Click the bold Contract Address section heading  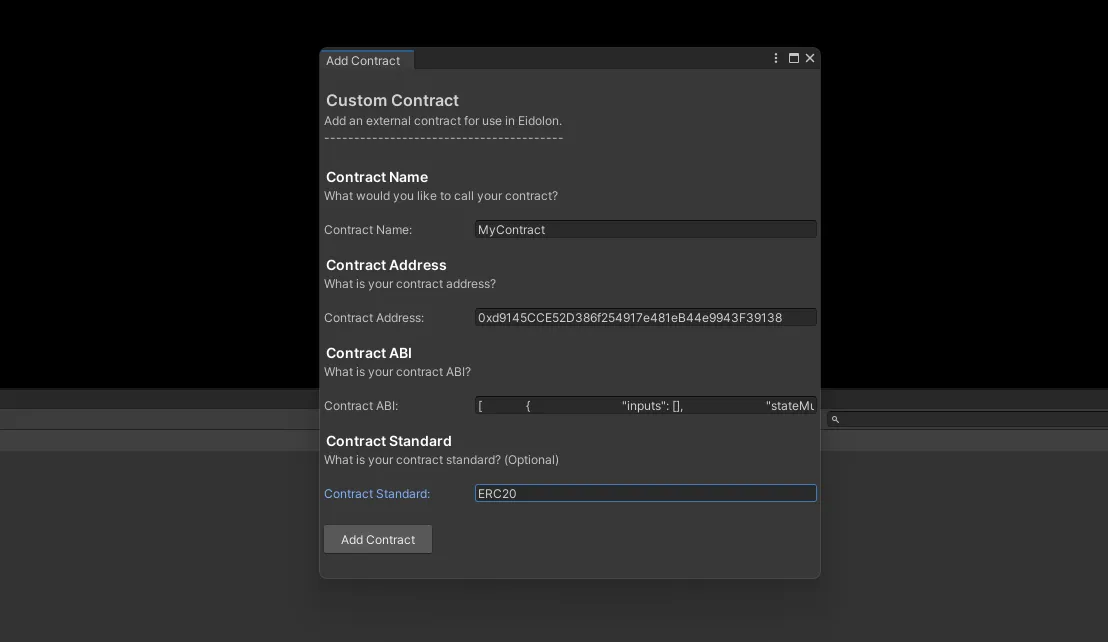click(x=386, y=265)
